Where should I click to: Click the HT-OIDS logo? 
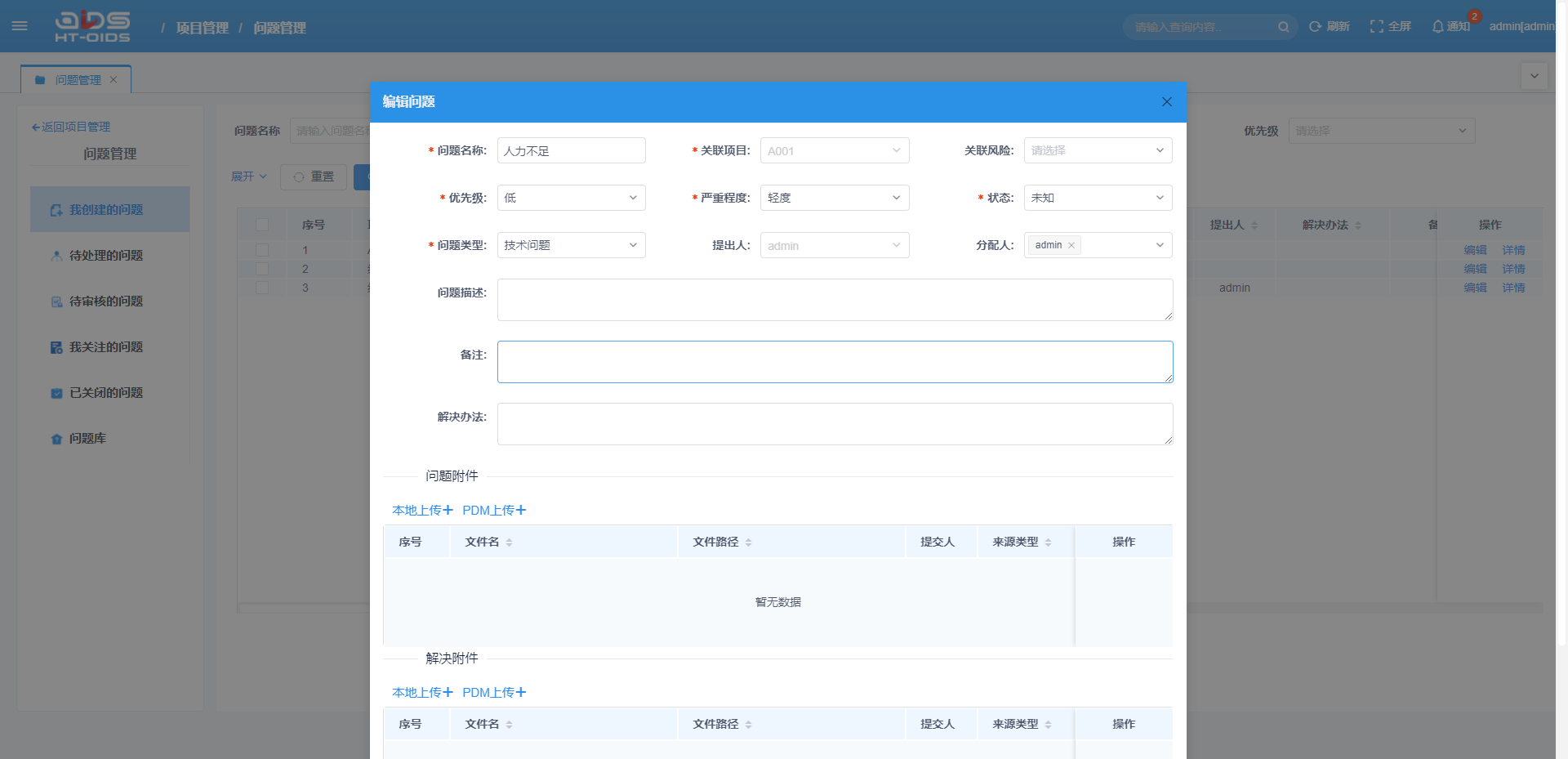pos(92,26)
